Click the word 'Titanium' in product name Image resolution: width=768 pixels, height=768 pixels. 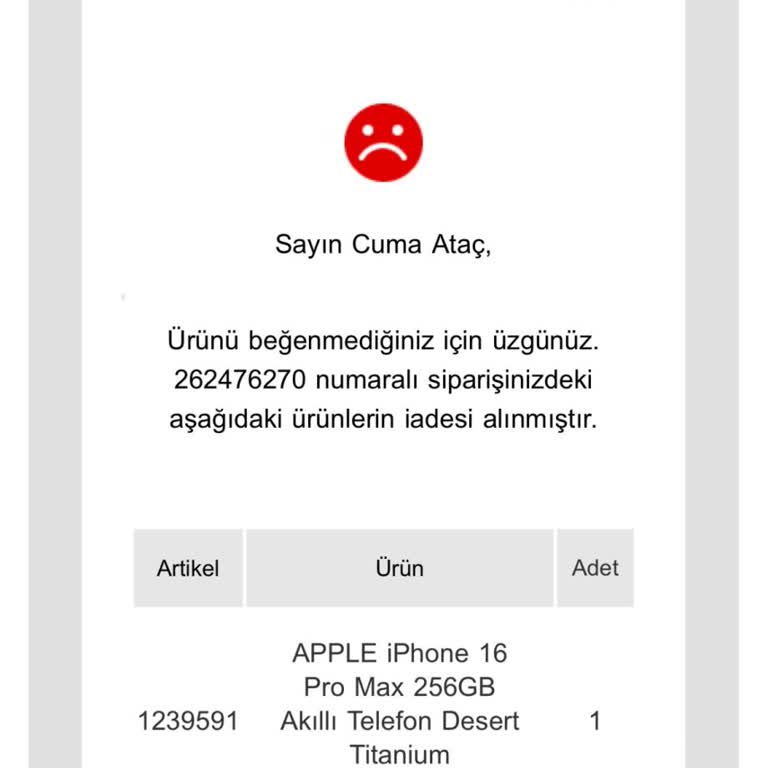399,753
